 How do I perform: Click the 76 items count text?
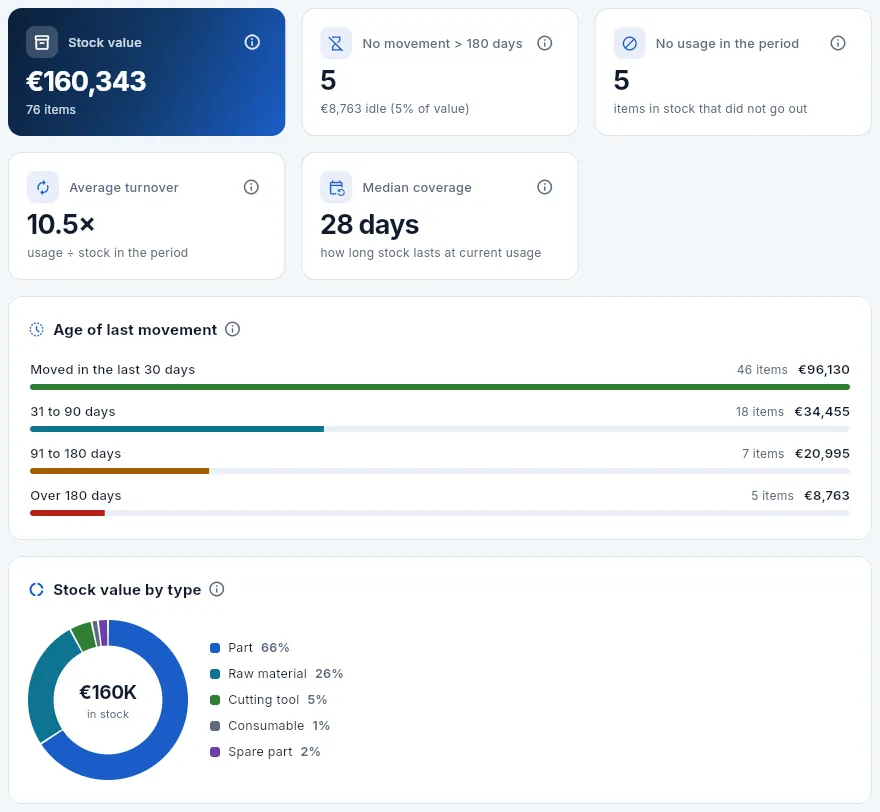[x=51, y=109]
